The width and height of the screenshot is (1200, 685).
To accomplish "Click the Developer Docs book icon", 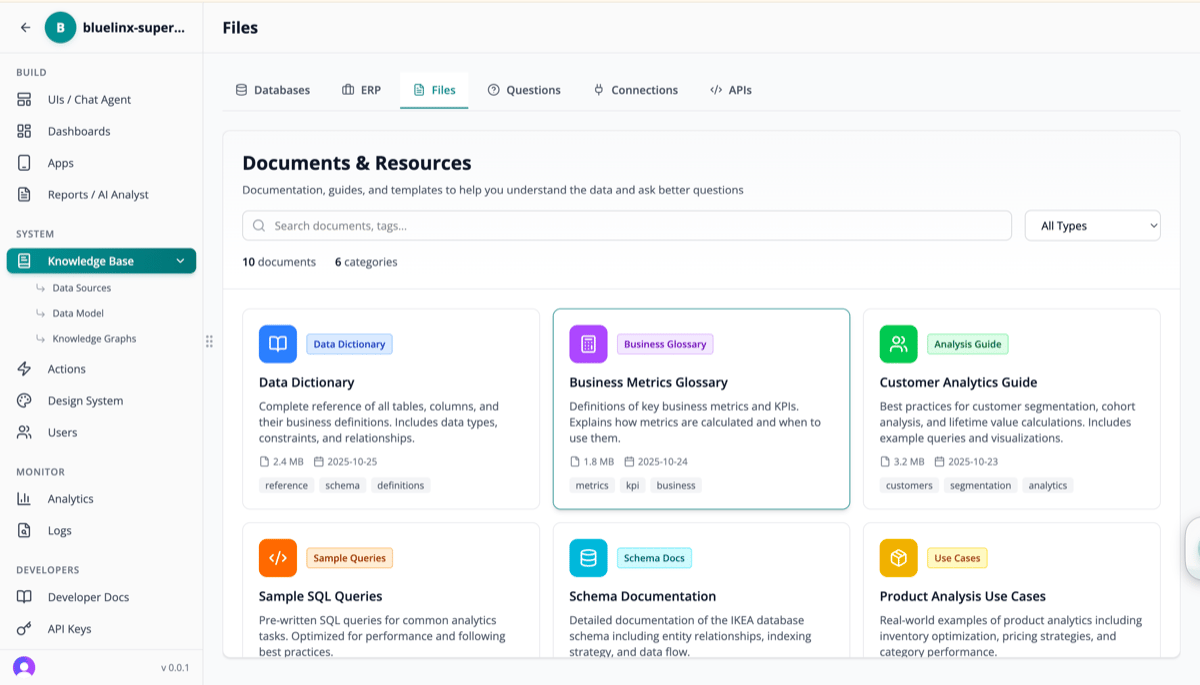I will pyautogui.click(x=25, y=597).
